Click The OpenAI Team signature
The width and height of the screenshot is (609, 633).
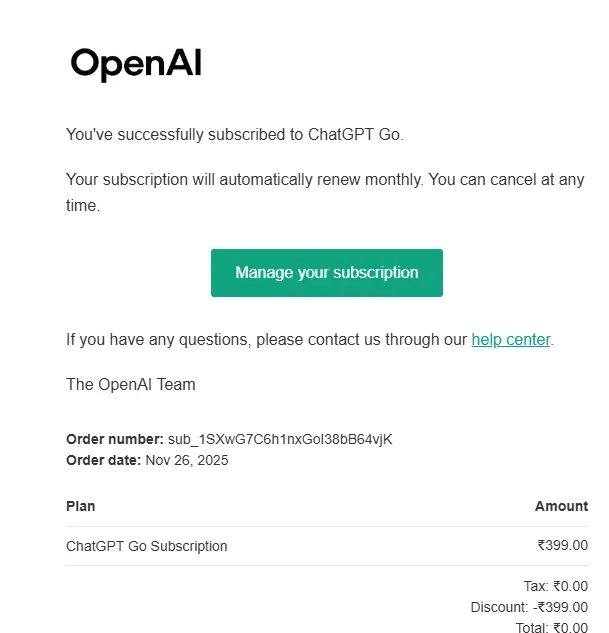coord(131,384)
